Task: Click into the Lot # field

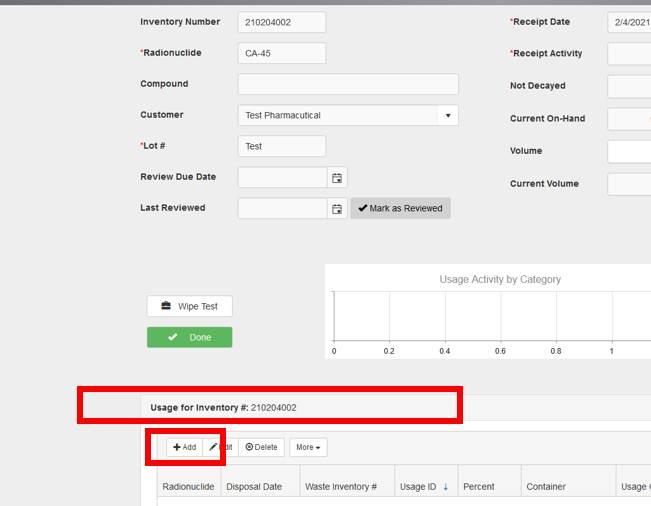Action: pyautogui.click(x=282, y=146)
